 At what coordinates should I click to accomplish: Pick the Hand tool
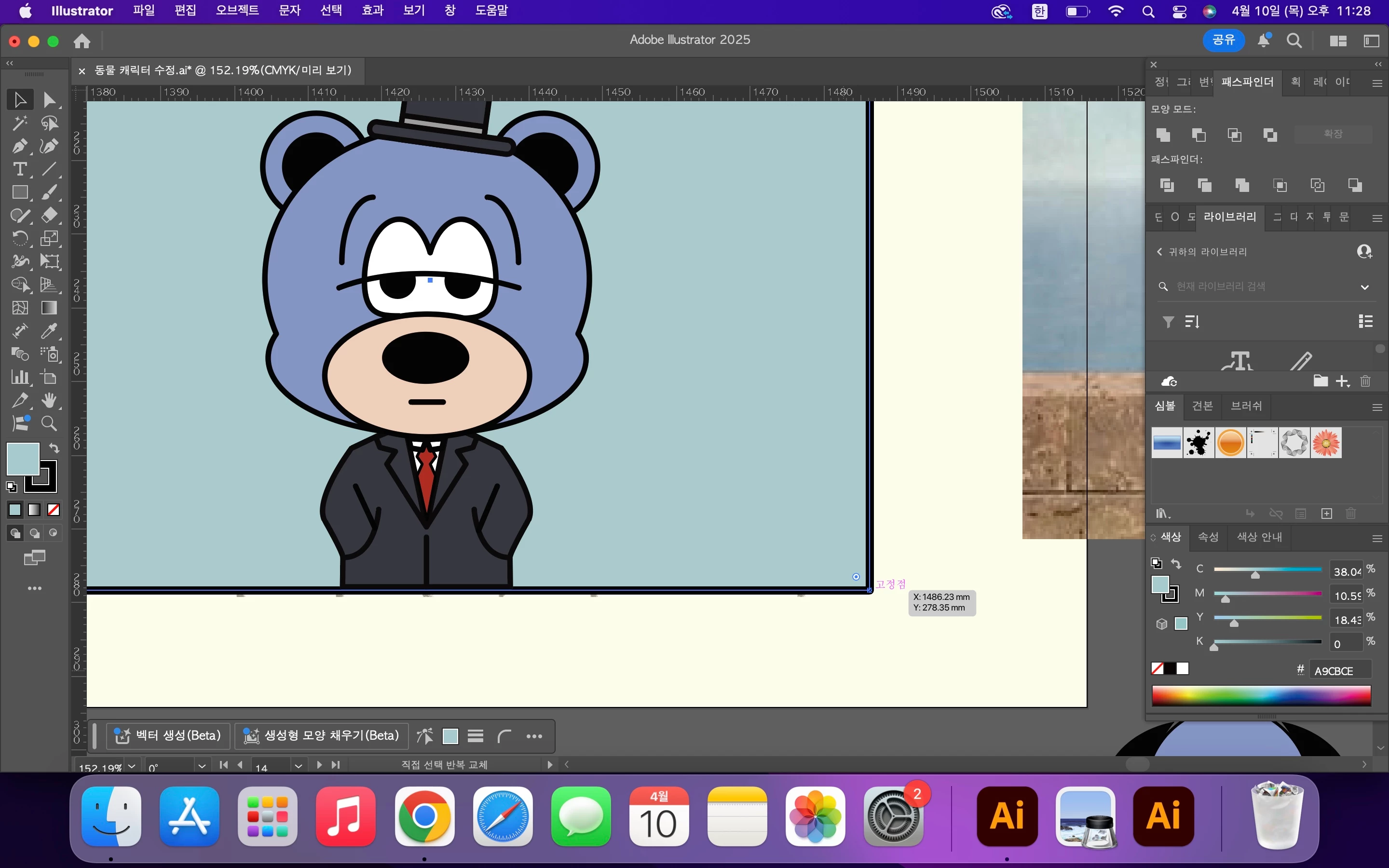[49, 400]
